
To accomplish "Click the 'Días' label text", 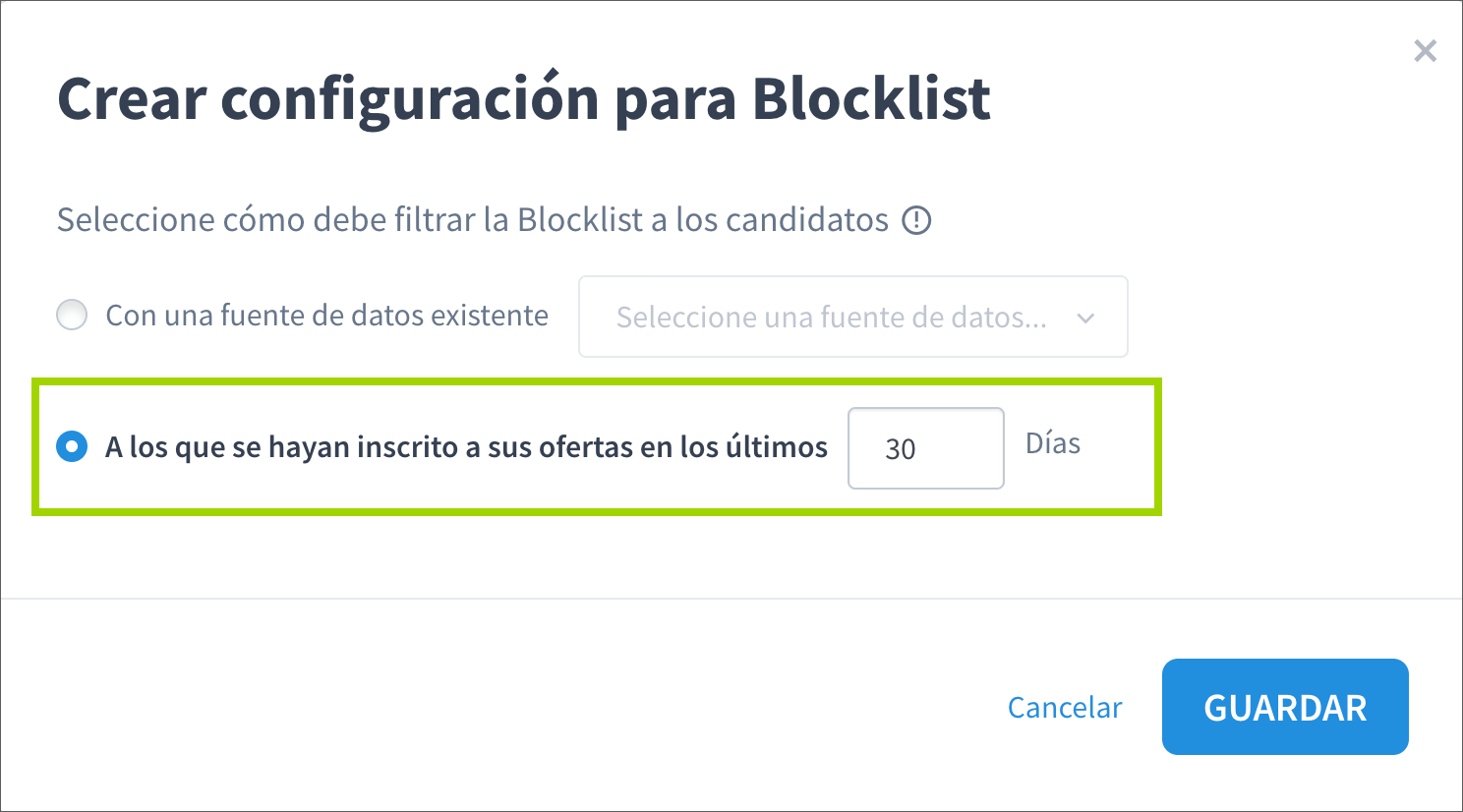I will tap(1053, 443).
